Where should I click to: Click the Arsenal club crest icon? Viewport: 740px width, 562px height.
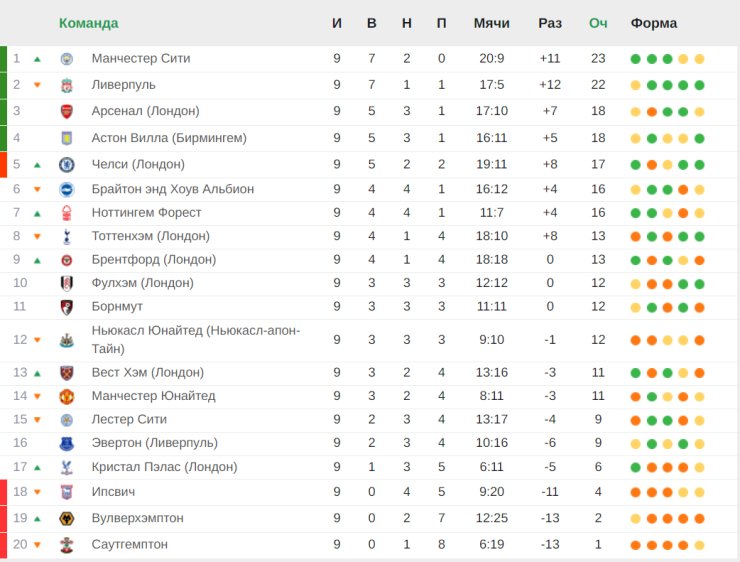(x=67, y=111)
